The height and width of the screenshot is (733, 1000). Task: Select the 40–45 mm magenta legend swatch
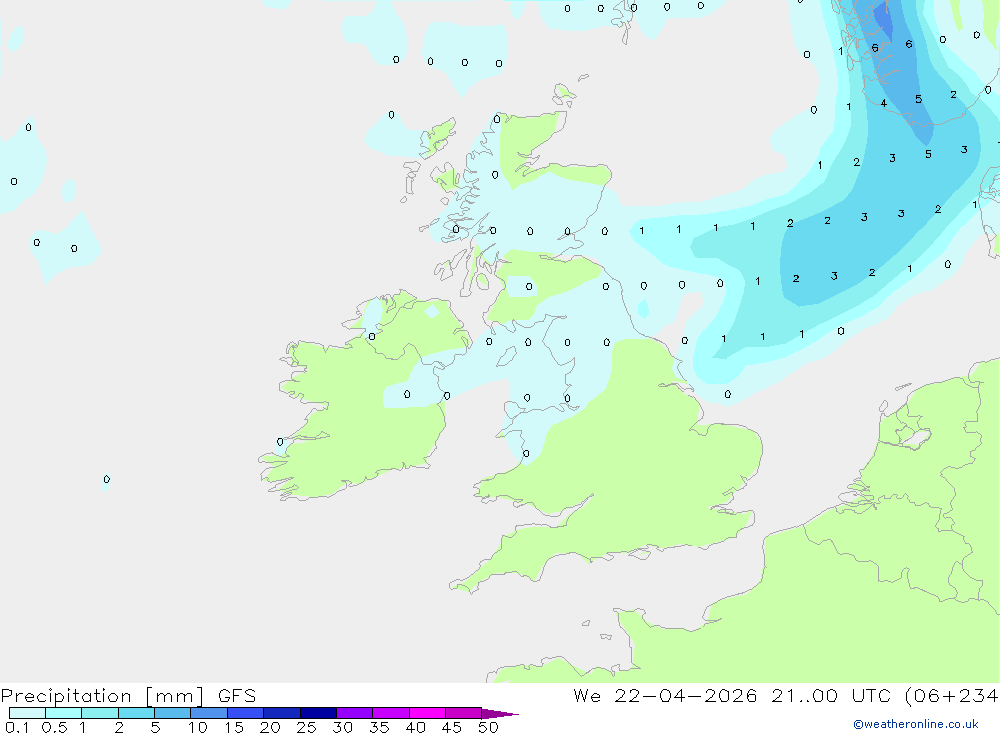click(x=427, y=713)
